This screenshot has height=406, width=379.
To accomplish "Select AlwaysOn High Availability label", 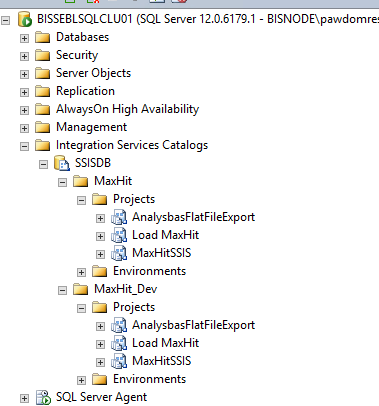I will click(x=127, y=109).
